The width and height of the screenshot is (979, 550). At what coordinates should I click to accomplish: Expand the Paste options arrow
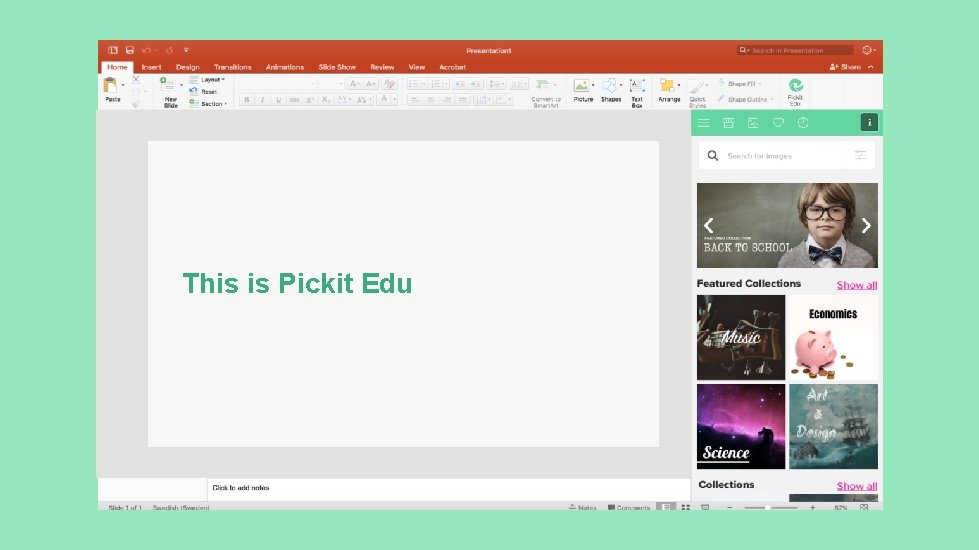coord(123,85)
